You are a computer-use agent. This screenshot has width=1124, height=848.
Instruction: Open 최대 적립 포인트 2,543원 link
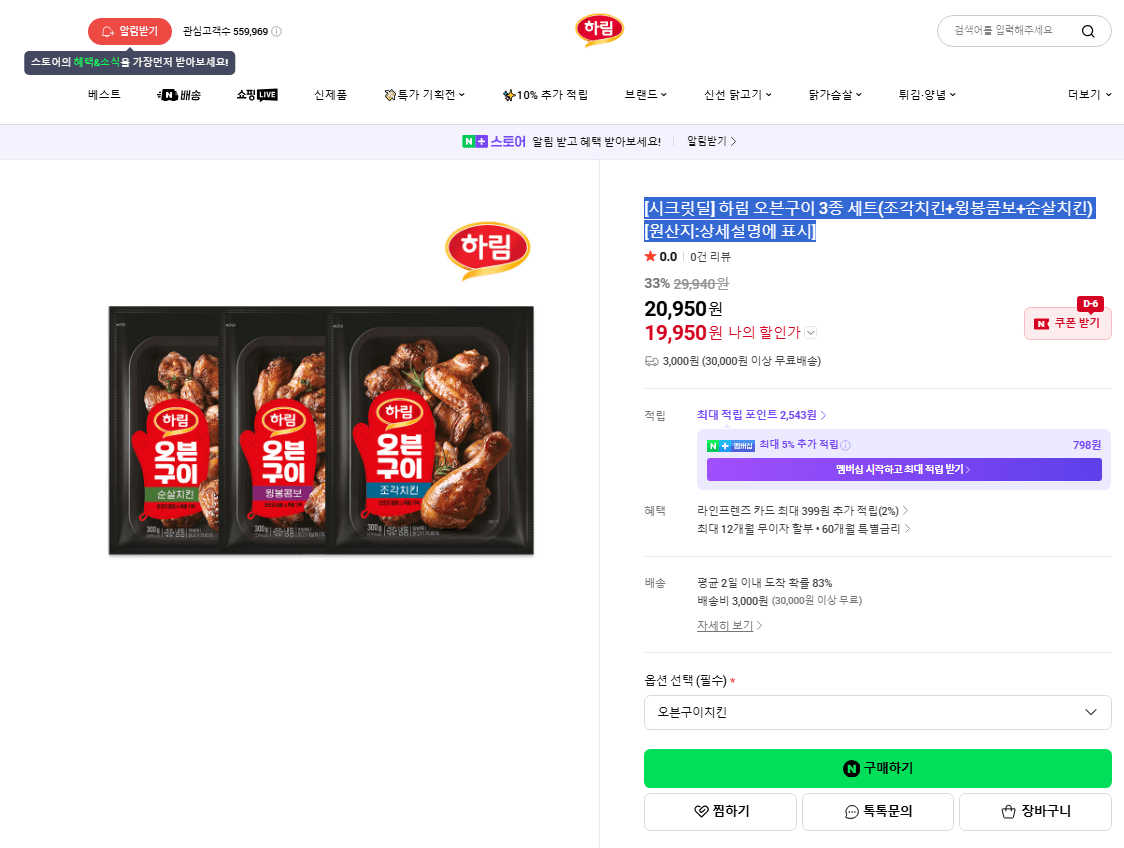[x=761, y=415]
